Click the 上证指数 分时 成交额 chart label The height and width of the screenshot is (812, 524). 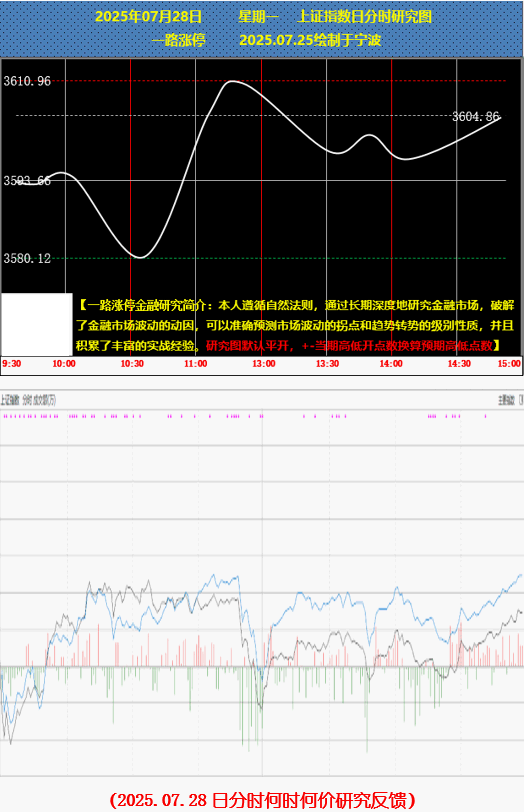pos(28,400)
